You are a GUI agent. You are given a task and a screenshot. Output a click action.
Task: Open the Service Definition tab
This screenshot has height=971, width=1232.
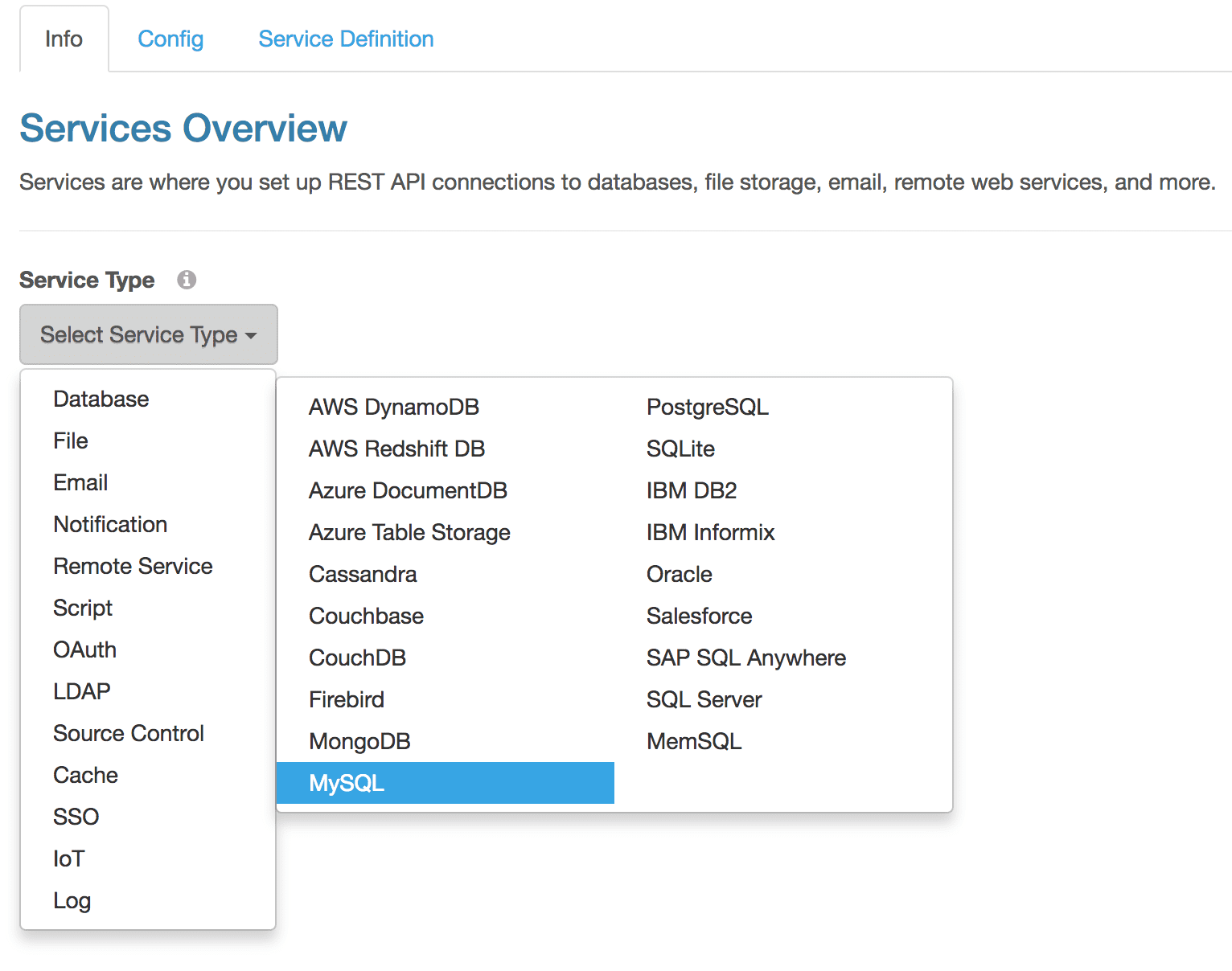(x=346, y=39)
